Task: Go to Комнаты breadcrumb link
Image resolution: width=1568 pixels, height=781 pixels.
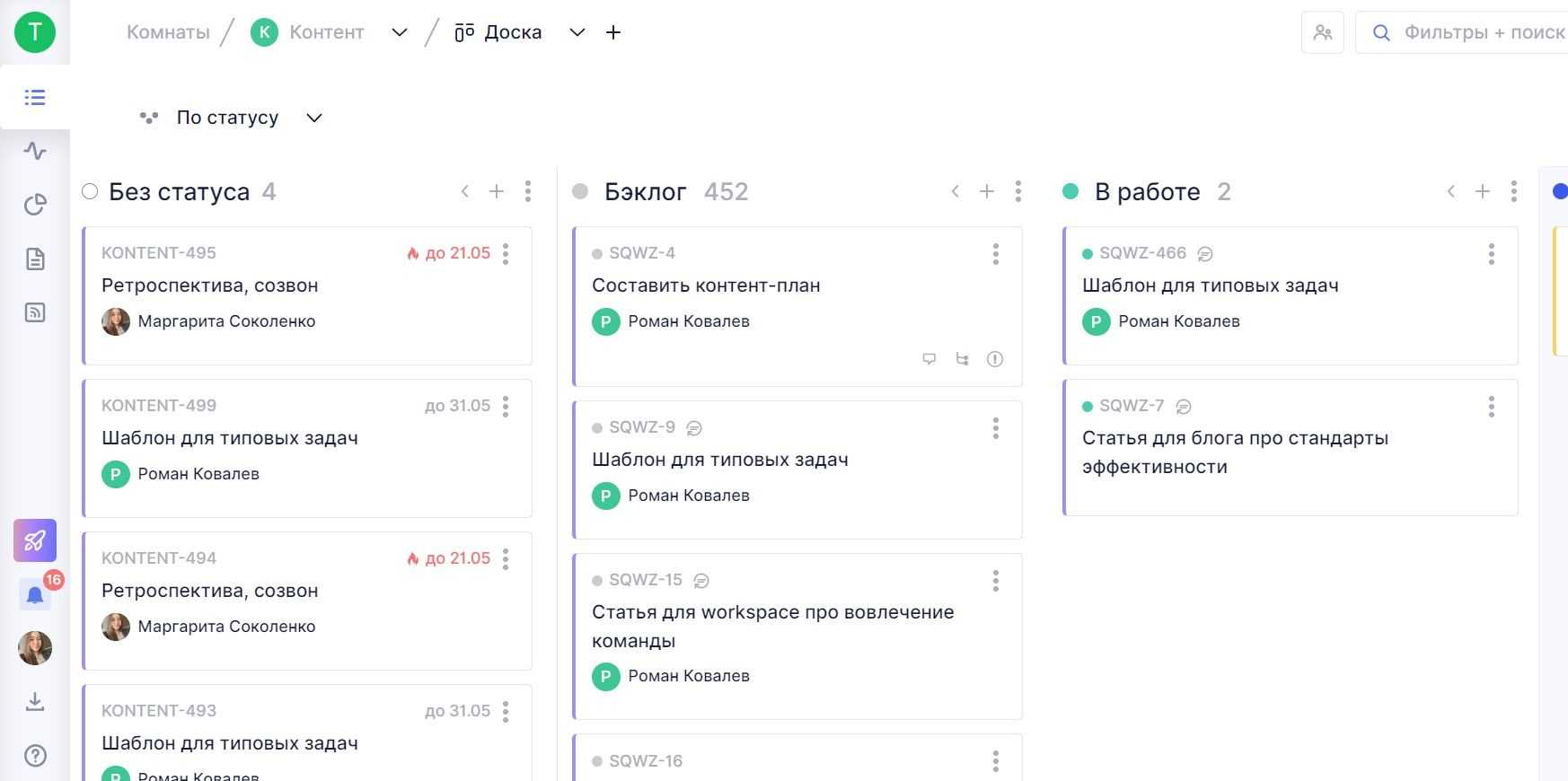Action: click(x=168, y=32)
